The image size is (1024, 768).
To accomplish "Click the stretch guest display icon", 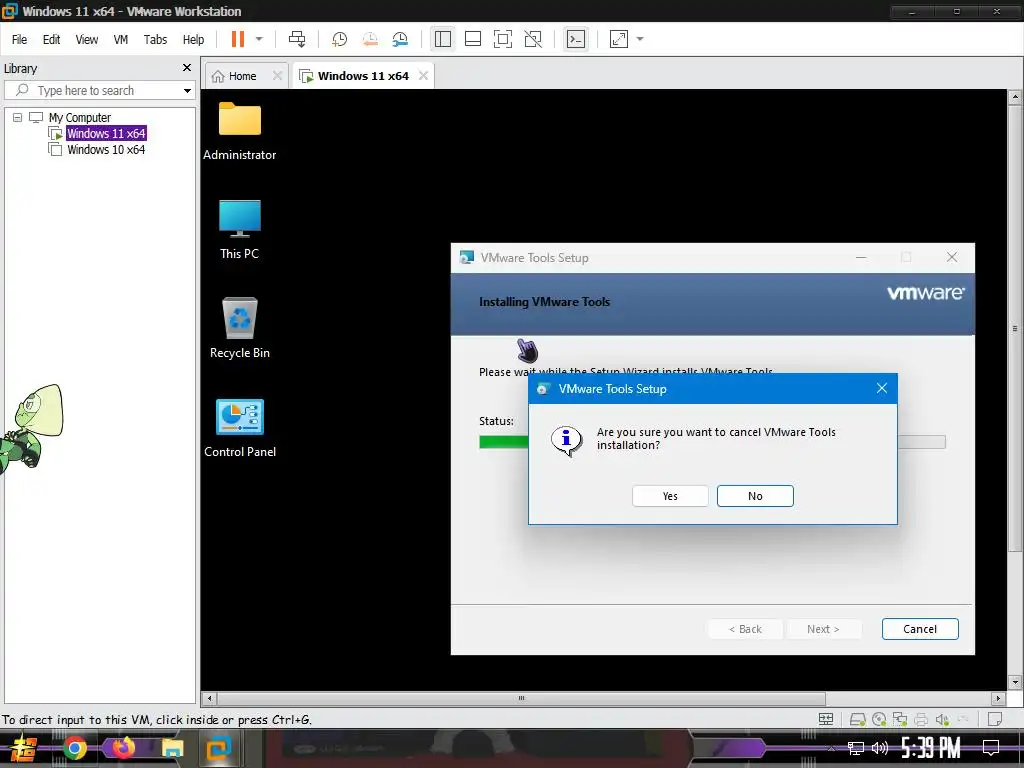I will (618, 39).
